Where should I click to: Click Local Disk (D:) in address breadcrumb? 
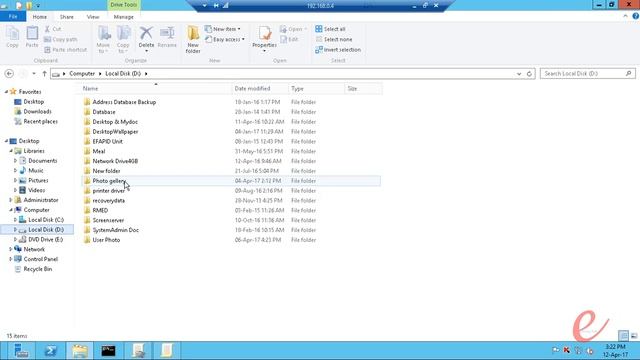pos(123,73)
